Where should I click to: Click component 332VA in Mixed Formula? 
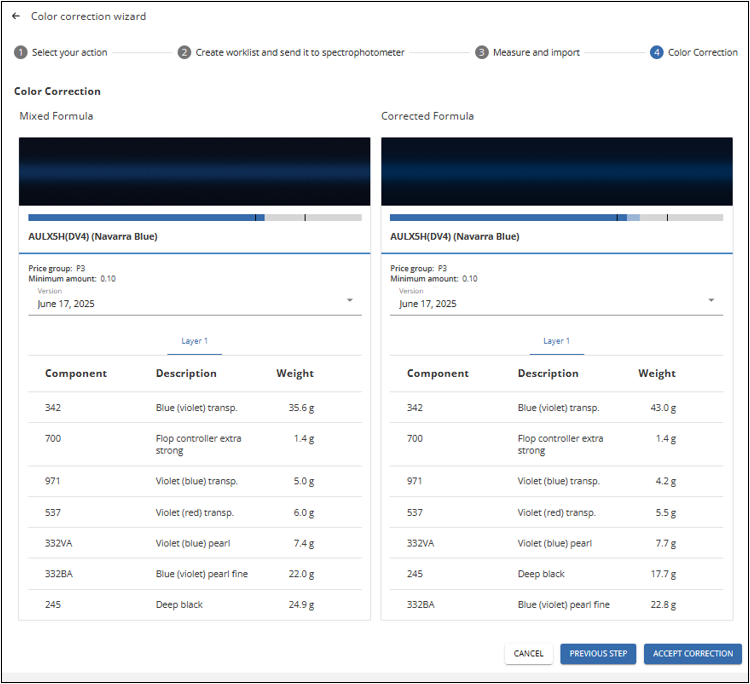(58, 543)
